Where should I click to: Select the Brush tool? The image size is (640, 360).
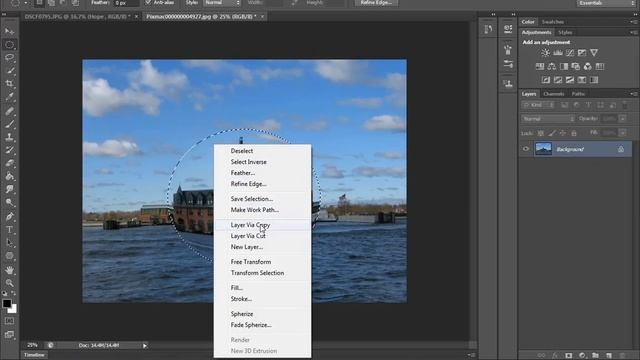(x=9, y=124)
